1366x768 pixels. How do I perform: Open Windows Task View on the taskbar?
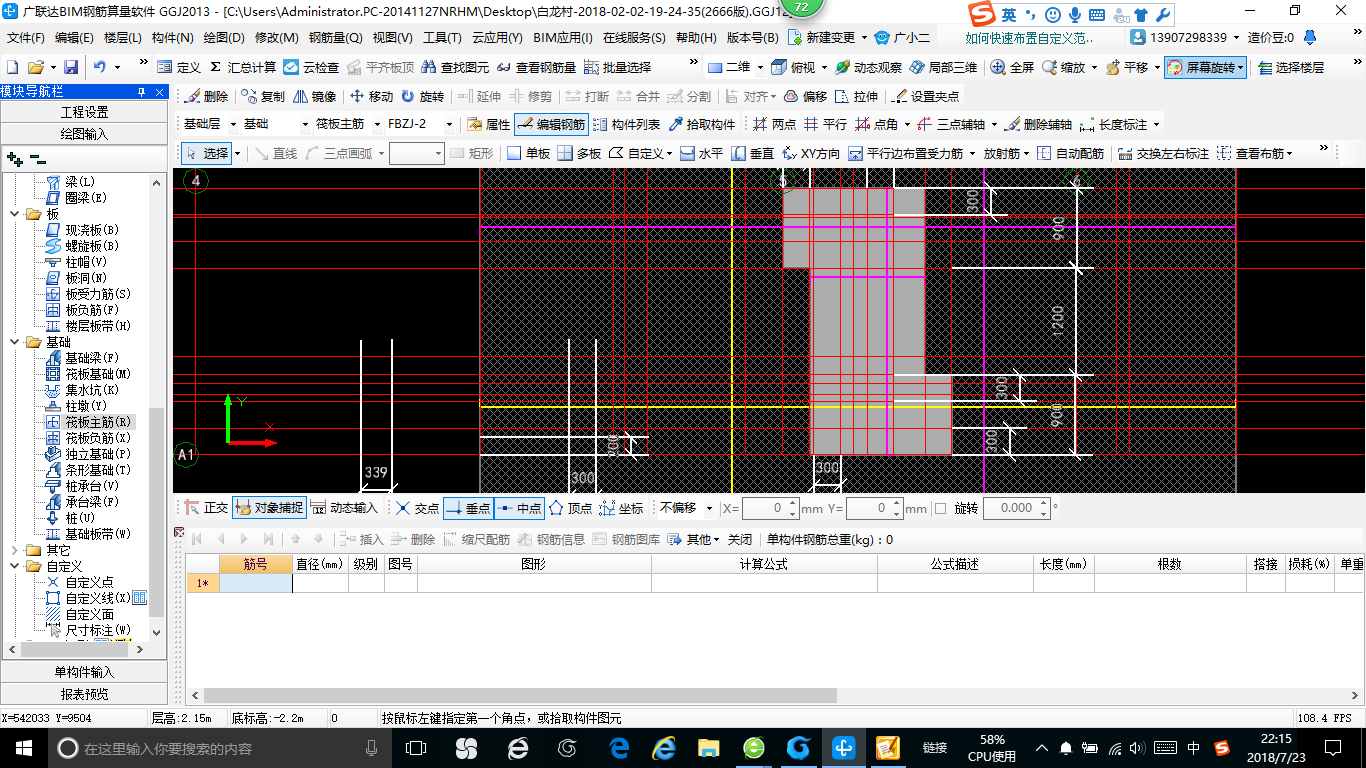click(415, 747)
